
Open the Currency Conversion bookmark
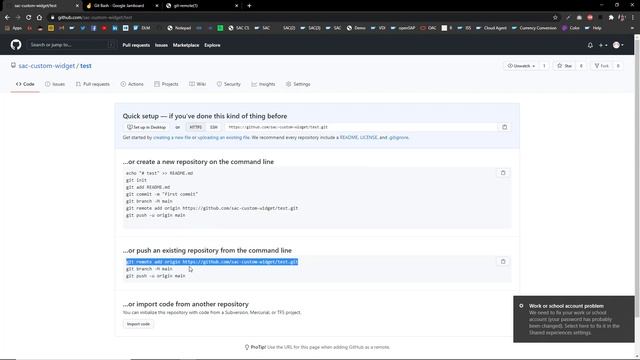[x=534, y=28]
